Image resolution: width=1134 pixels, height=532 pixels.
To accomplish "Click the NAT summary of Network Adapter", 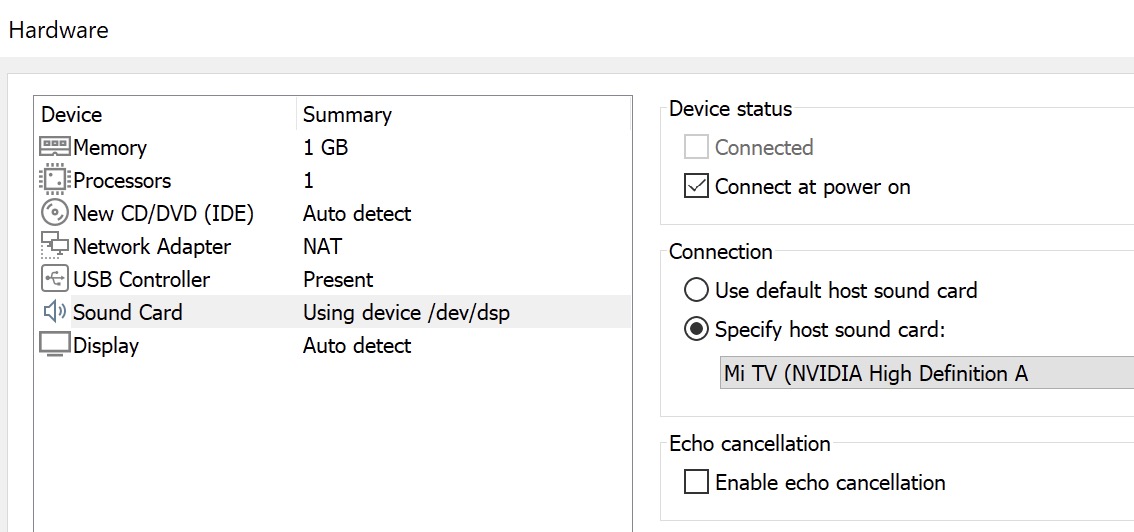I will (322, 246).
